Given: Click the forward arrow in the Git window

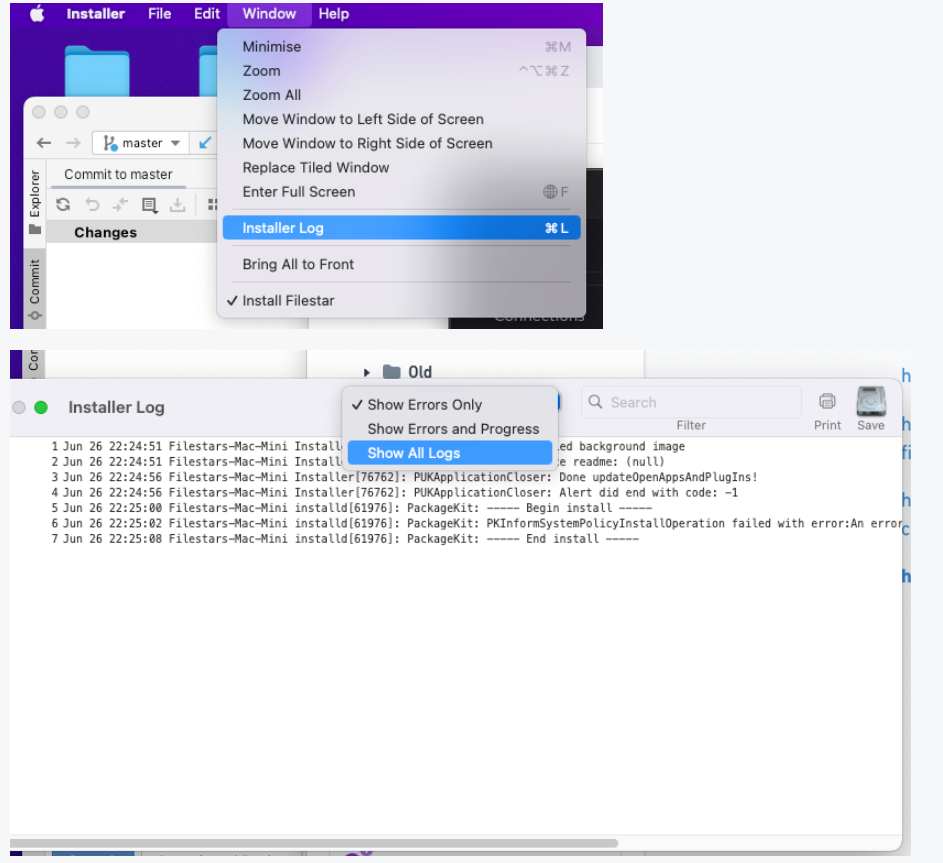Looking at the screenshot, I should (x=73, y=143).
